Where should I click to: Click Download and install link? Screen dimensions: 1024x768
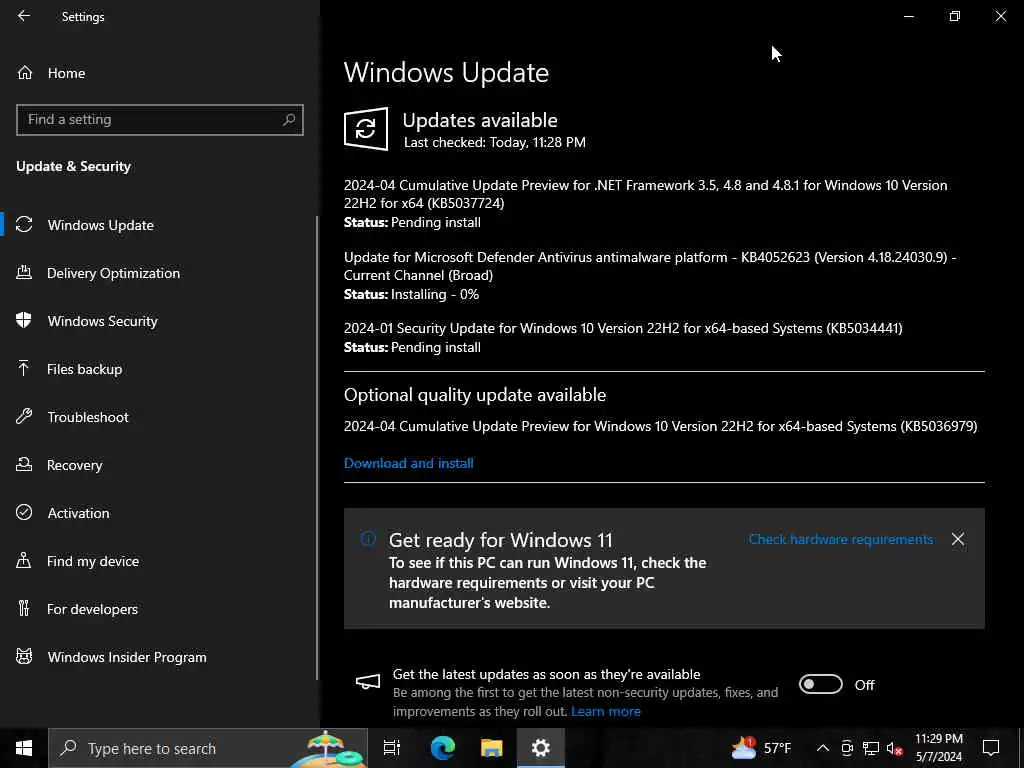[409, 464]
